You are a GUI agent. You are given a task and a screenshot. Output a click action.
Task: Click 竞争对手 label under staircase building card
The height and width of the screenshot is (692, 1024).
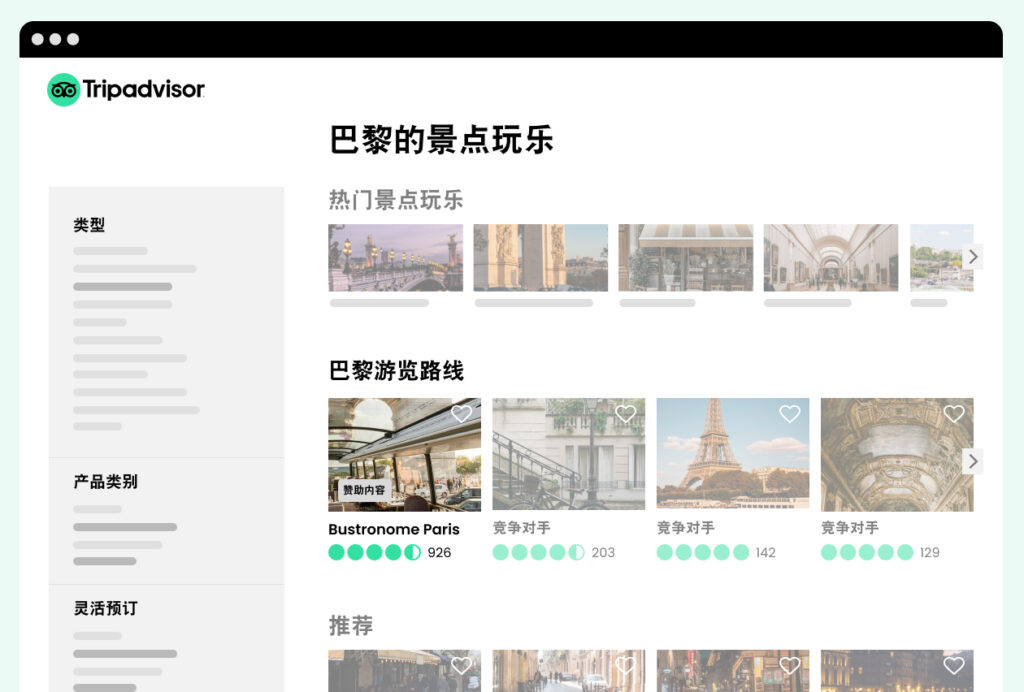tap(521, 527)
